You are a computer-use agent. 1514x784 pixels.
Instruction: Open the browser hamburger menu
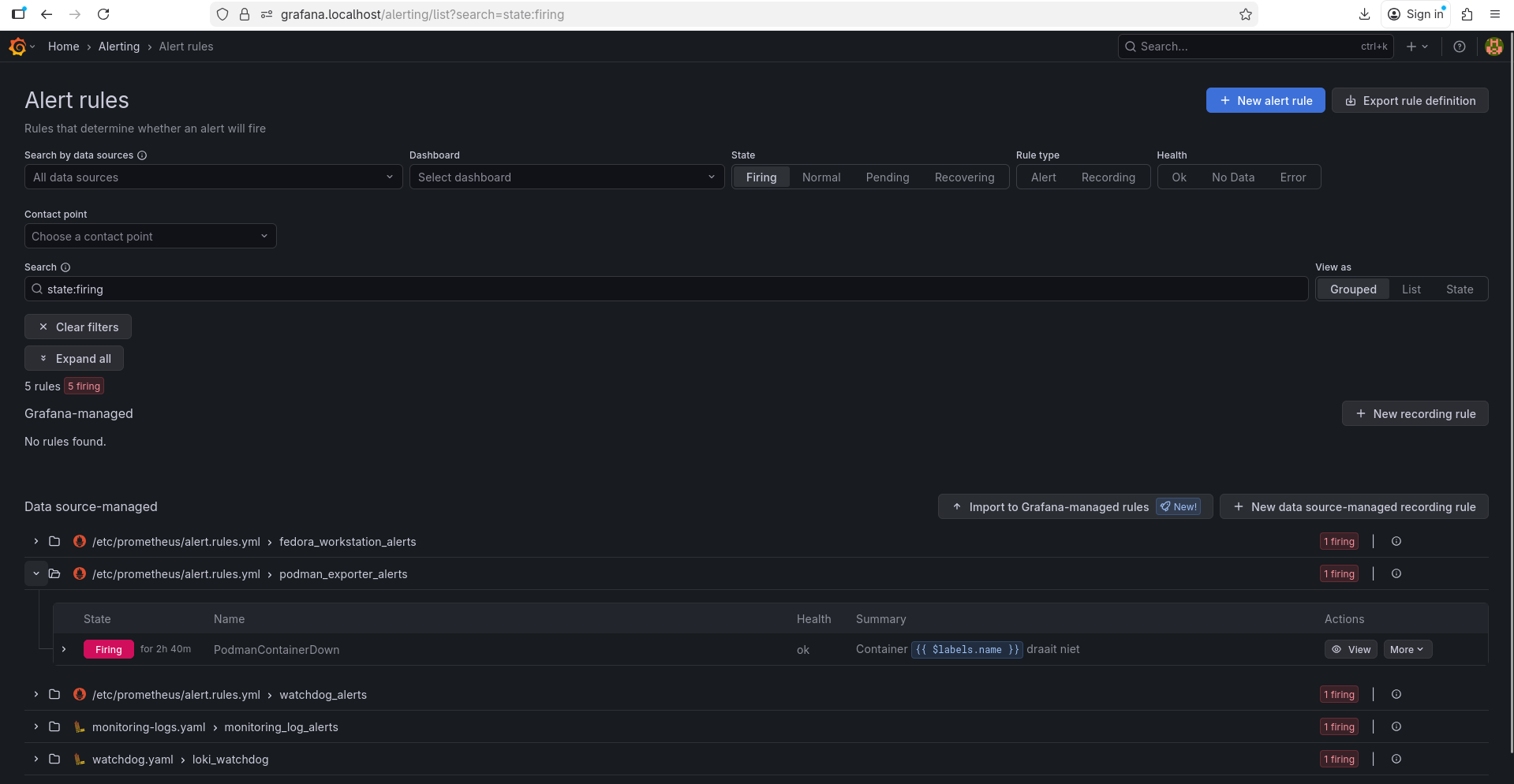[x=1495, y=14]
